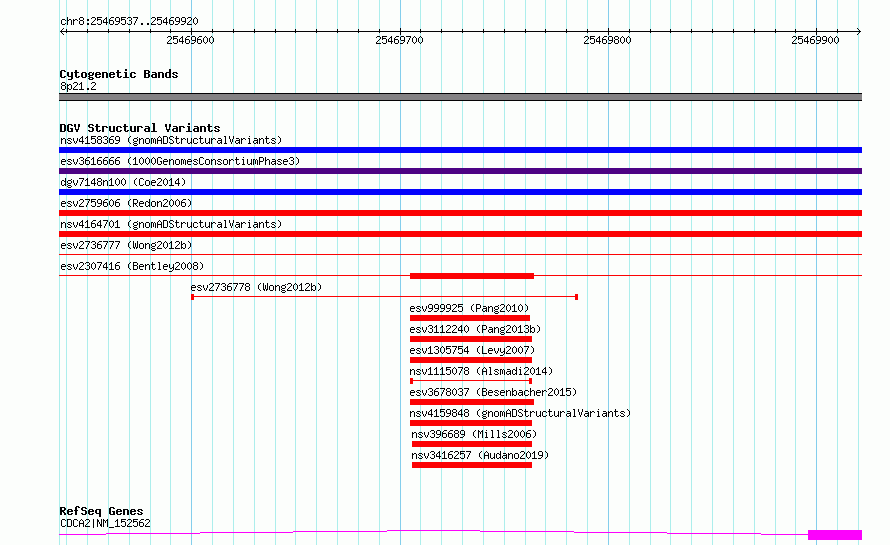
Task: Click the DGV Structural Variants track title
Action: click(140, 128)
